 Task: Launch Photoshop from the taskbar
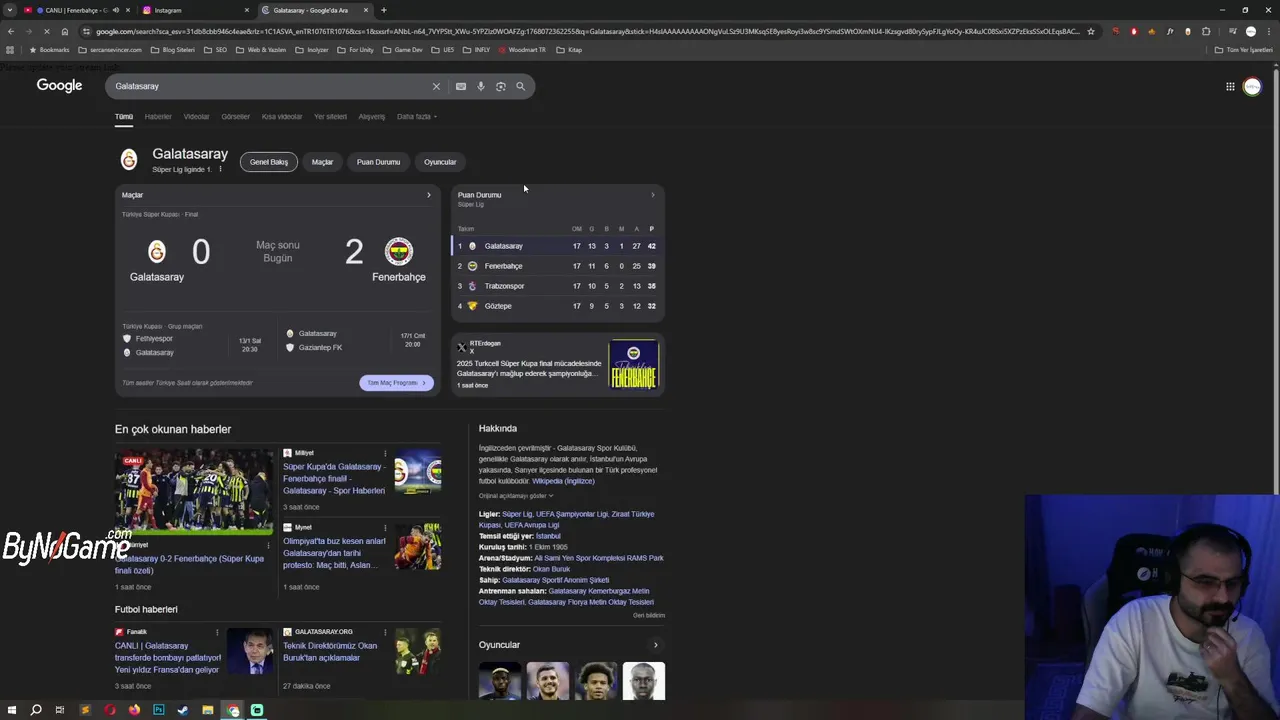[158, 710]
